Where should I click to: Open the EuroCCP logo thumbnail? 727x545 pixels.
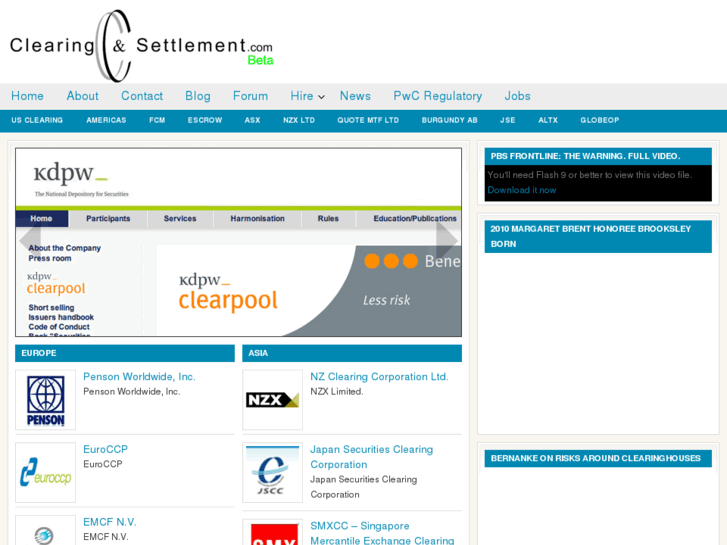pyautogui.click(x=45, y=473)
